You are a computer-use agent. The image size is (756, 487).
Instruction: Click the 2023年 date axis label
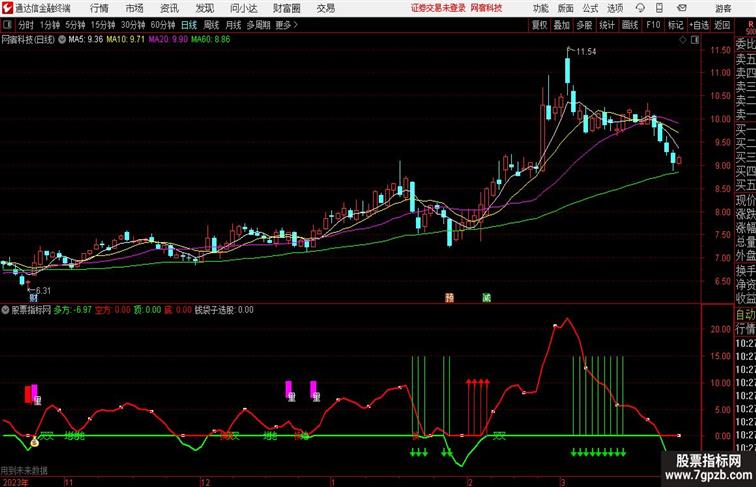pyautogui.click(x=15, y=482)
